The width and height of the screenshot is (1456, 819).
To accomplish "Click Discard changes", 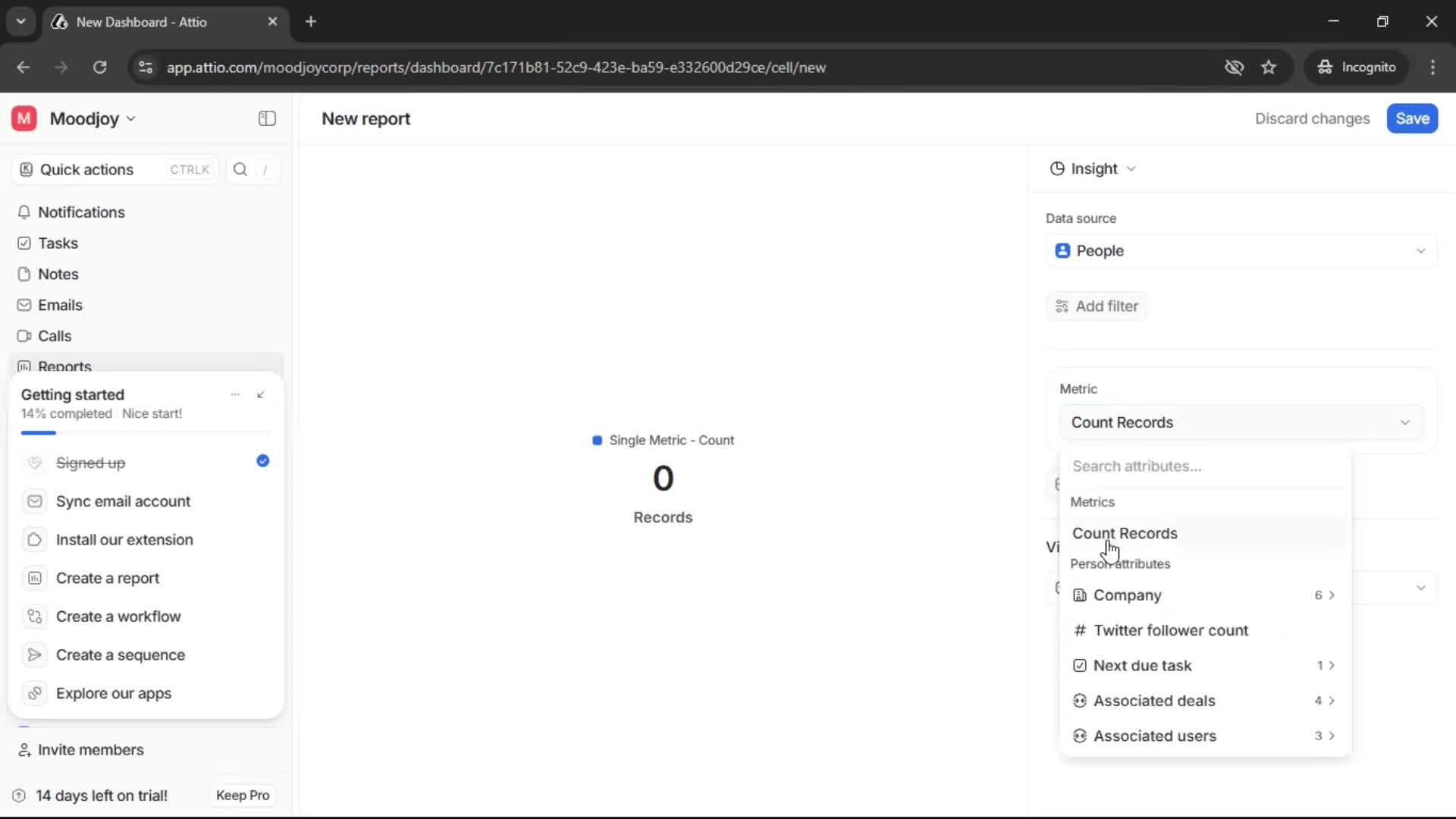I will point(1312,118).
